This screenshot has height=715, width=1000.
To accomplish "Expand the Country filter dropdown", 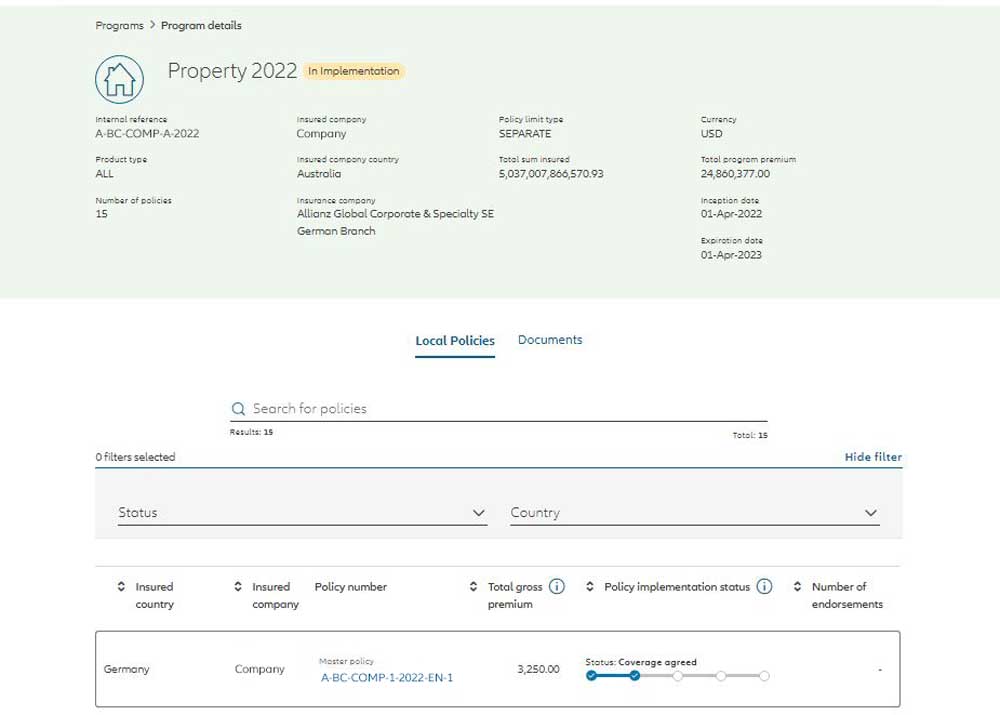I will click(695, 513).
